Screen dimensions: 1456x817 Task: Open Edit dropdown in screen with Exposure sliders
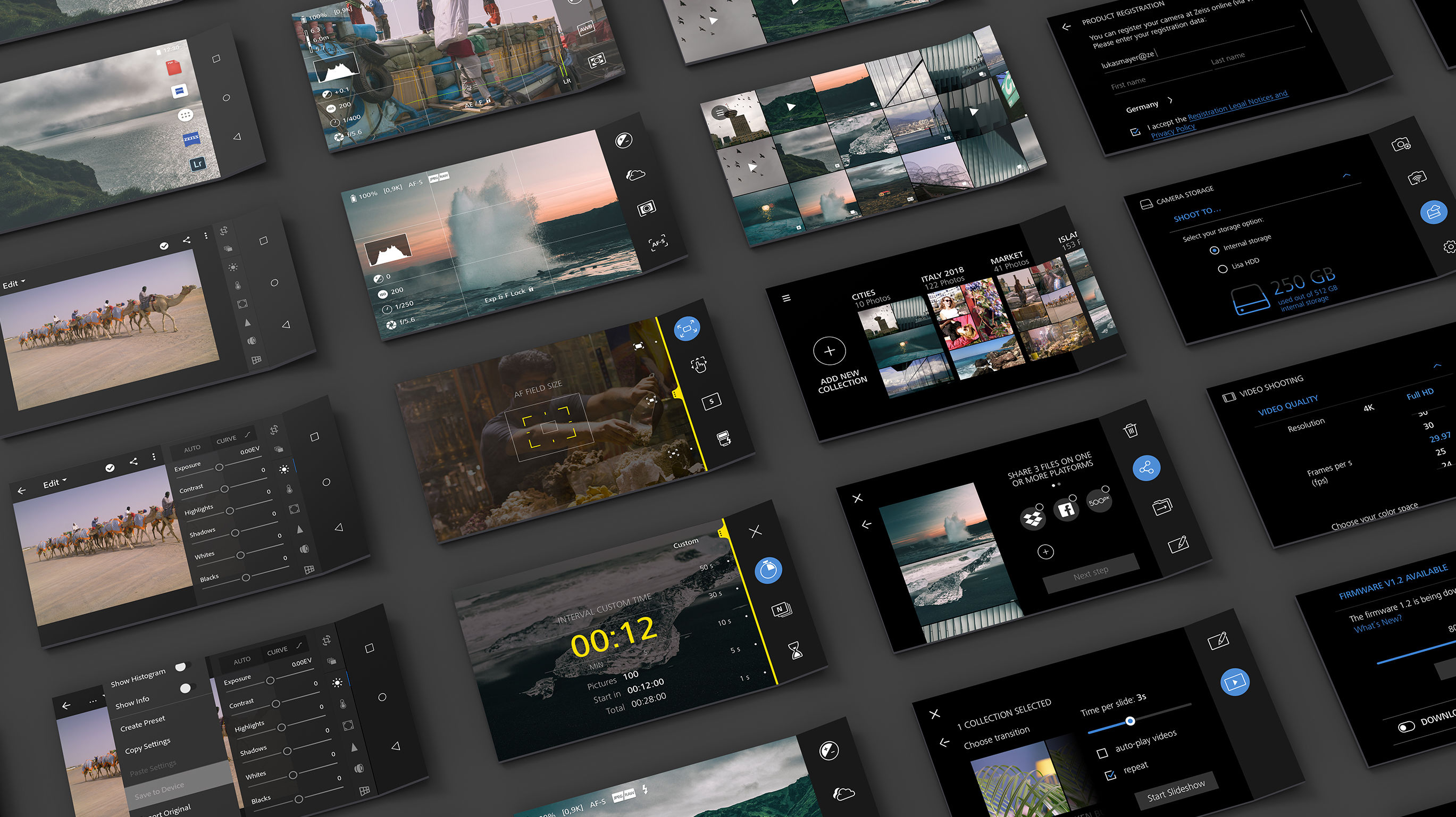point(55,483)
